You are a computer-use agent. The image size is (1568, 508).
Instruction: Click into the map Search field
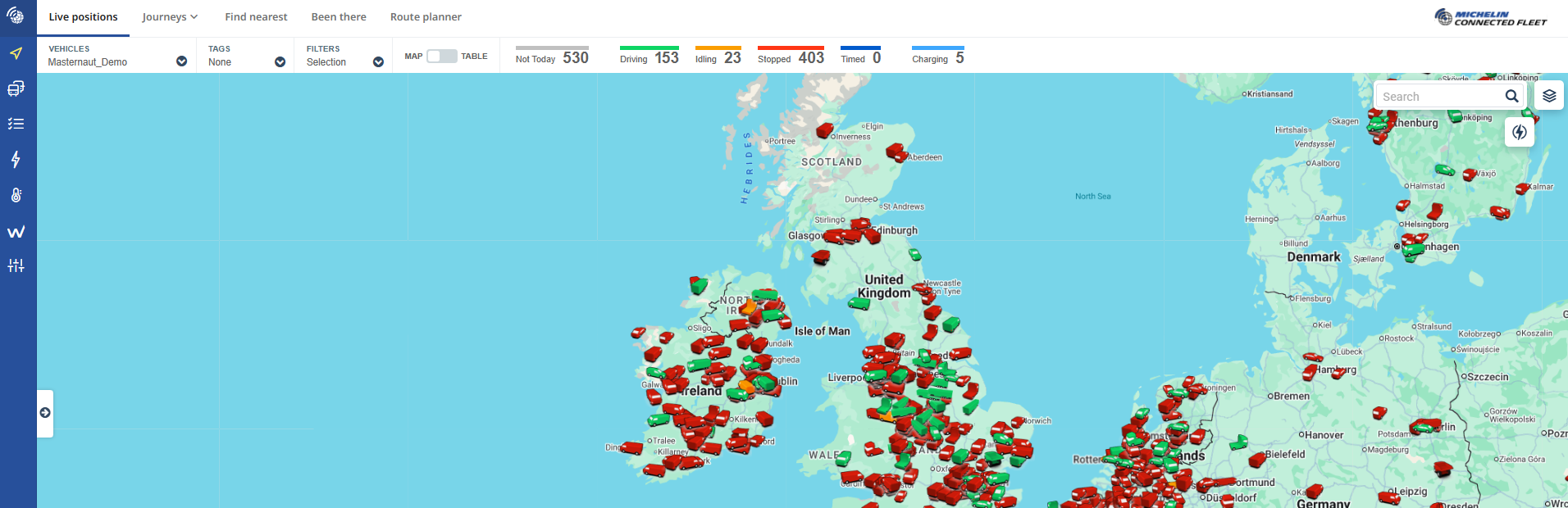tap(1439, 97)
